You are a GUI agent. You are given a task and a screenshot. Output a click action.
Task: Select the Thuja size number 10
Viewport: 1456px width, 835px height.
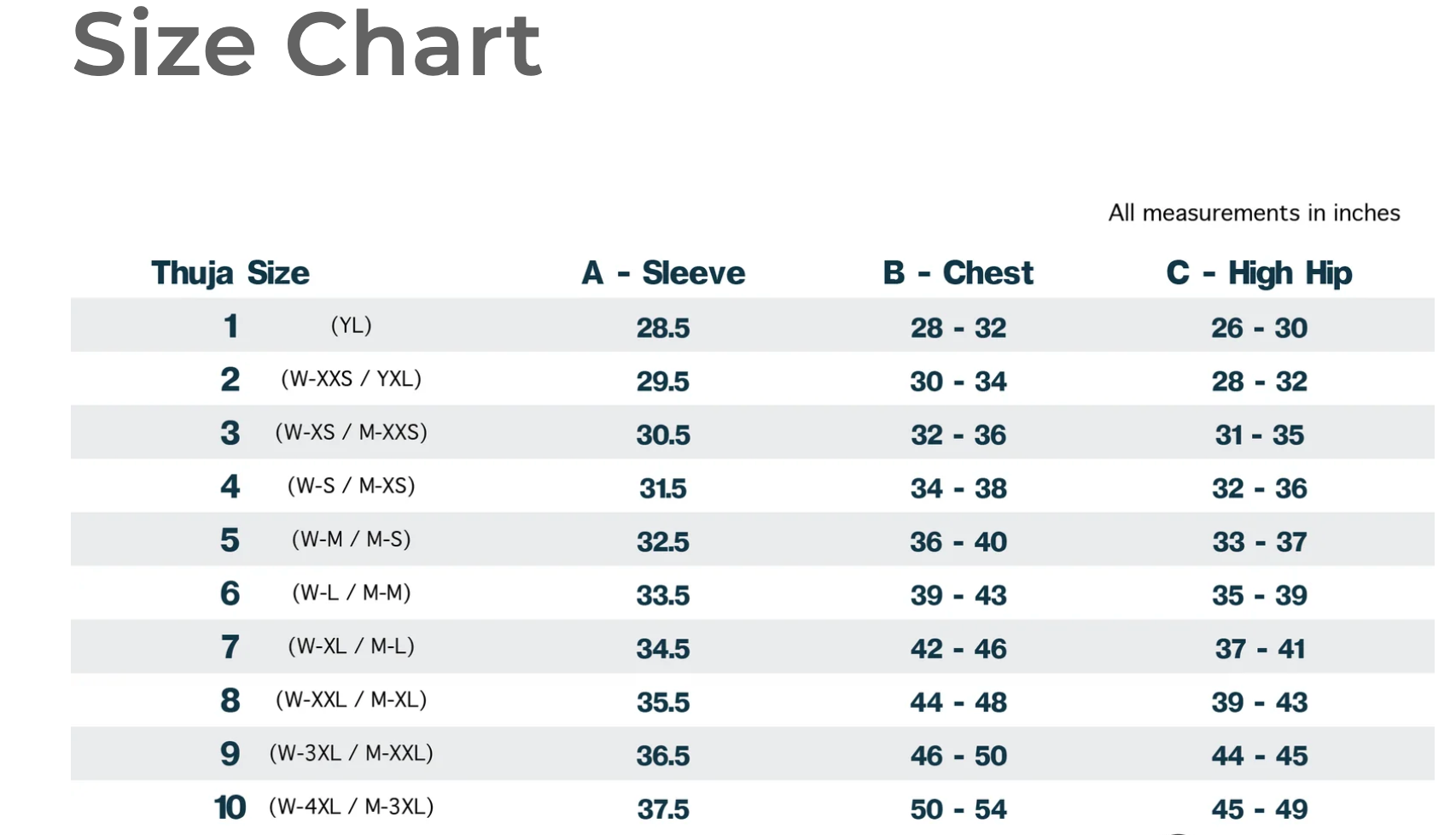point(230,808)
